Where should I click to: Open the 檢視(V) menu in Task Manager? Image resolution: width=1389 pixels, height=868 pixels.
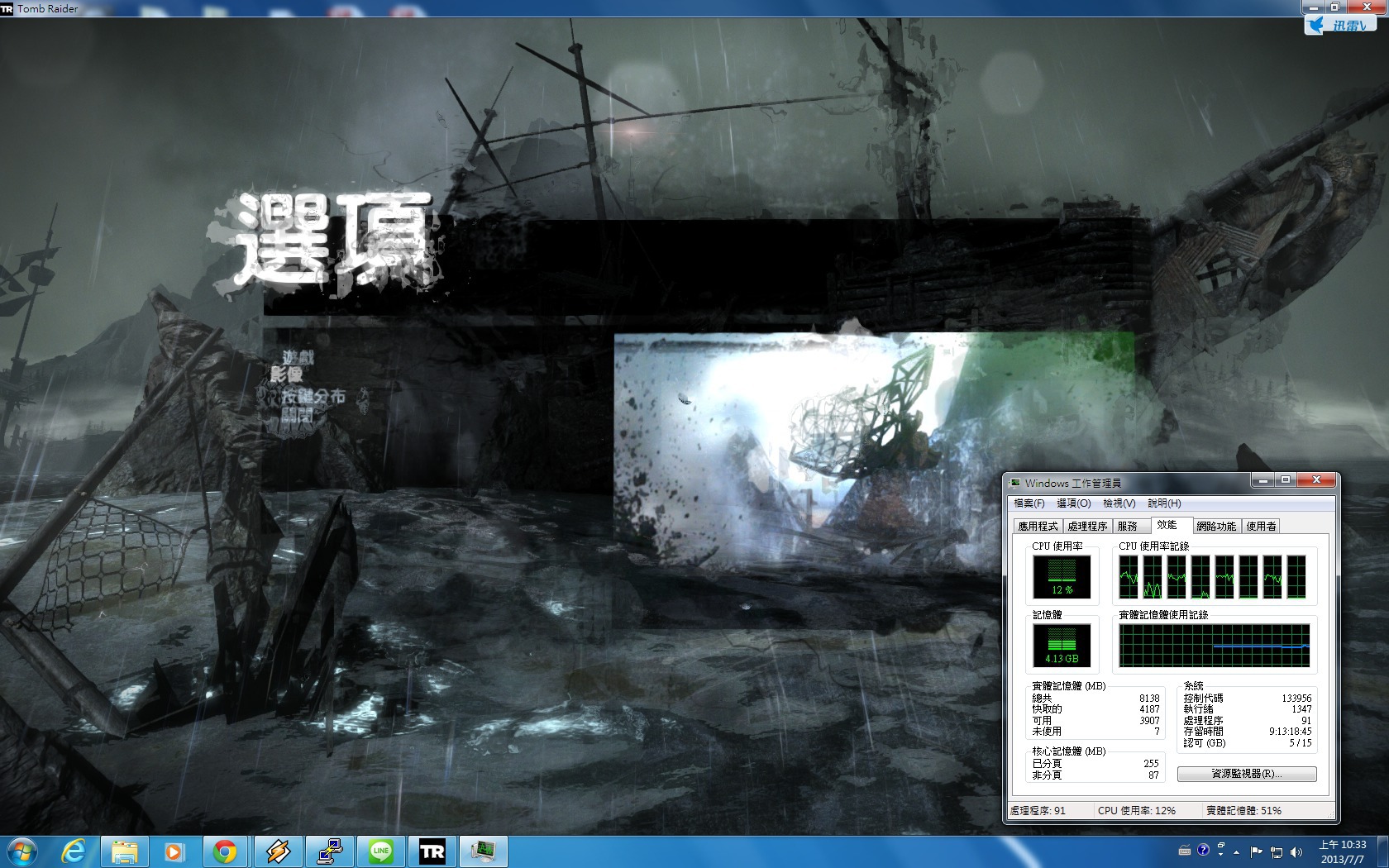click(1119, 503)
